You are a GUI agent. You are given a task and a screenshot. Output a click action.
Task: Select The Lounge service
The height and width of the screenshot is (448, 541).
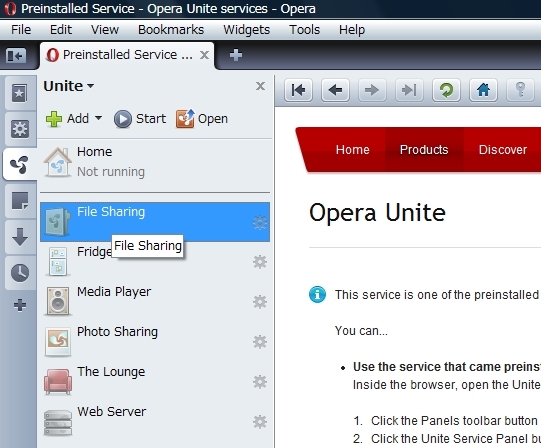(x=155, y=382)
